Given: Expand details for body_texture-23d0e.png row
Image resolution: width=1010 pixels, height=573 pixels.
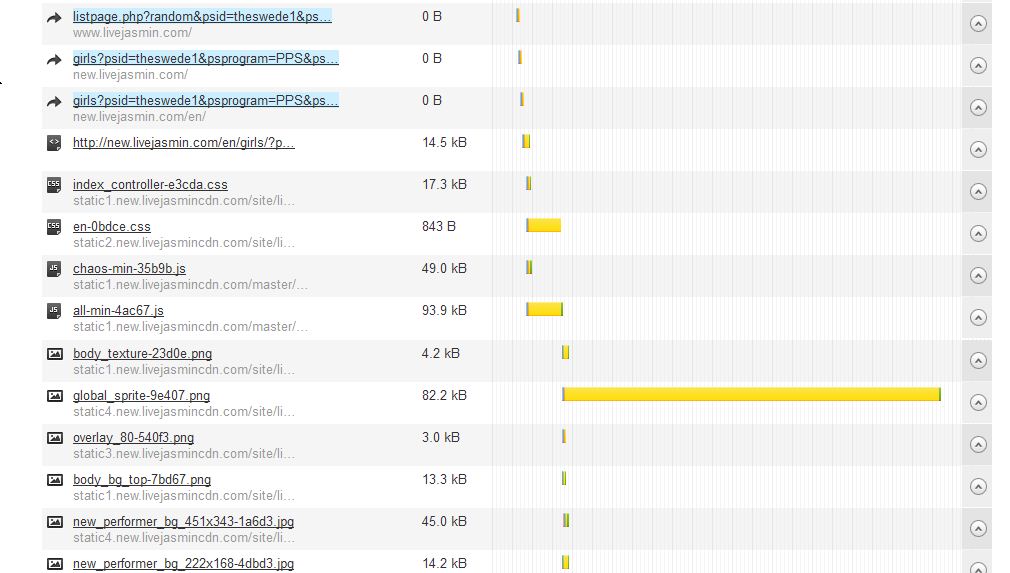Looking at the screenshot, I should [978, 360].
